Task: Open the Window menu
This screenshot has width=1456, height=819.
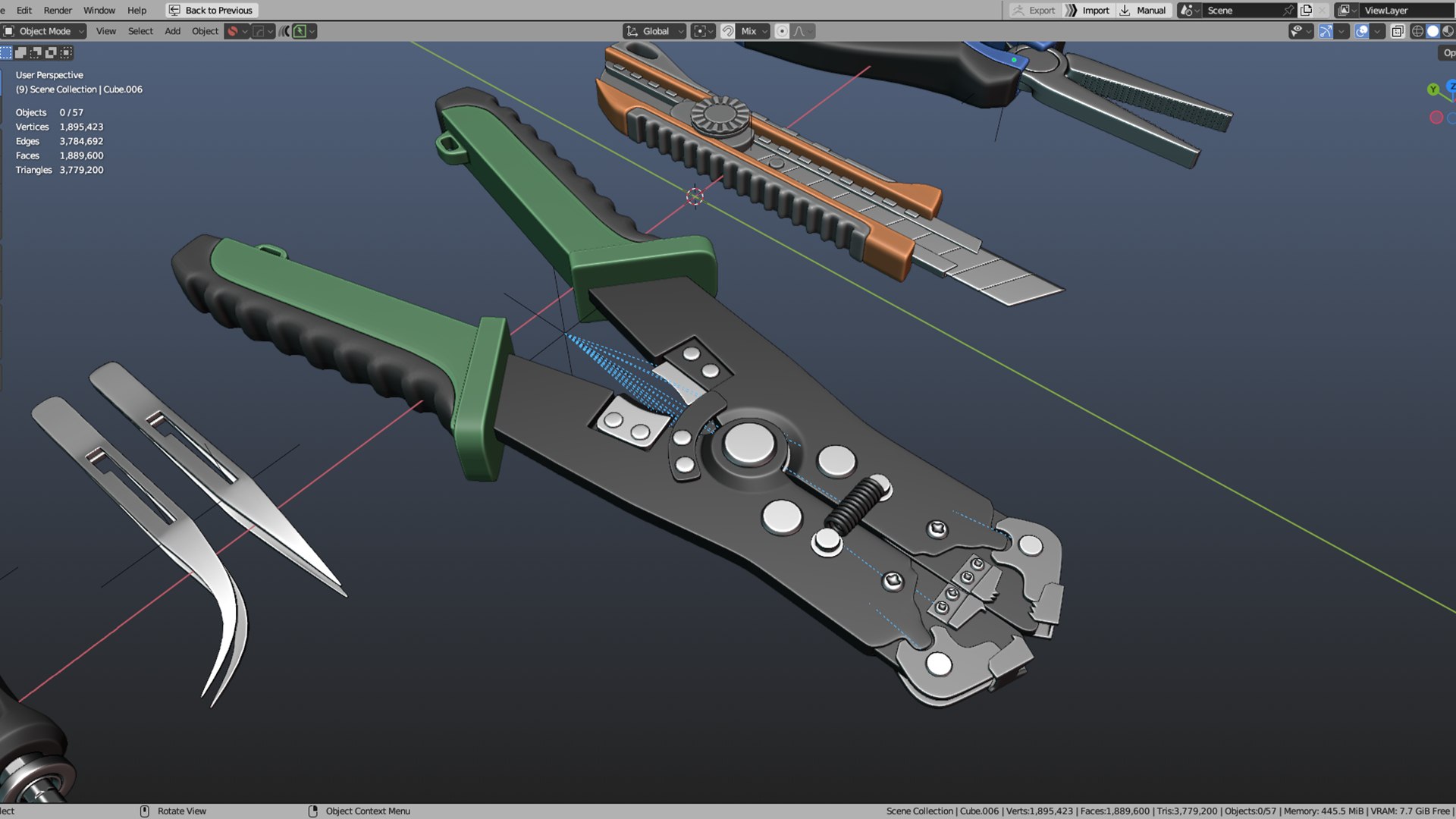Action: coord(99,10)
